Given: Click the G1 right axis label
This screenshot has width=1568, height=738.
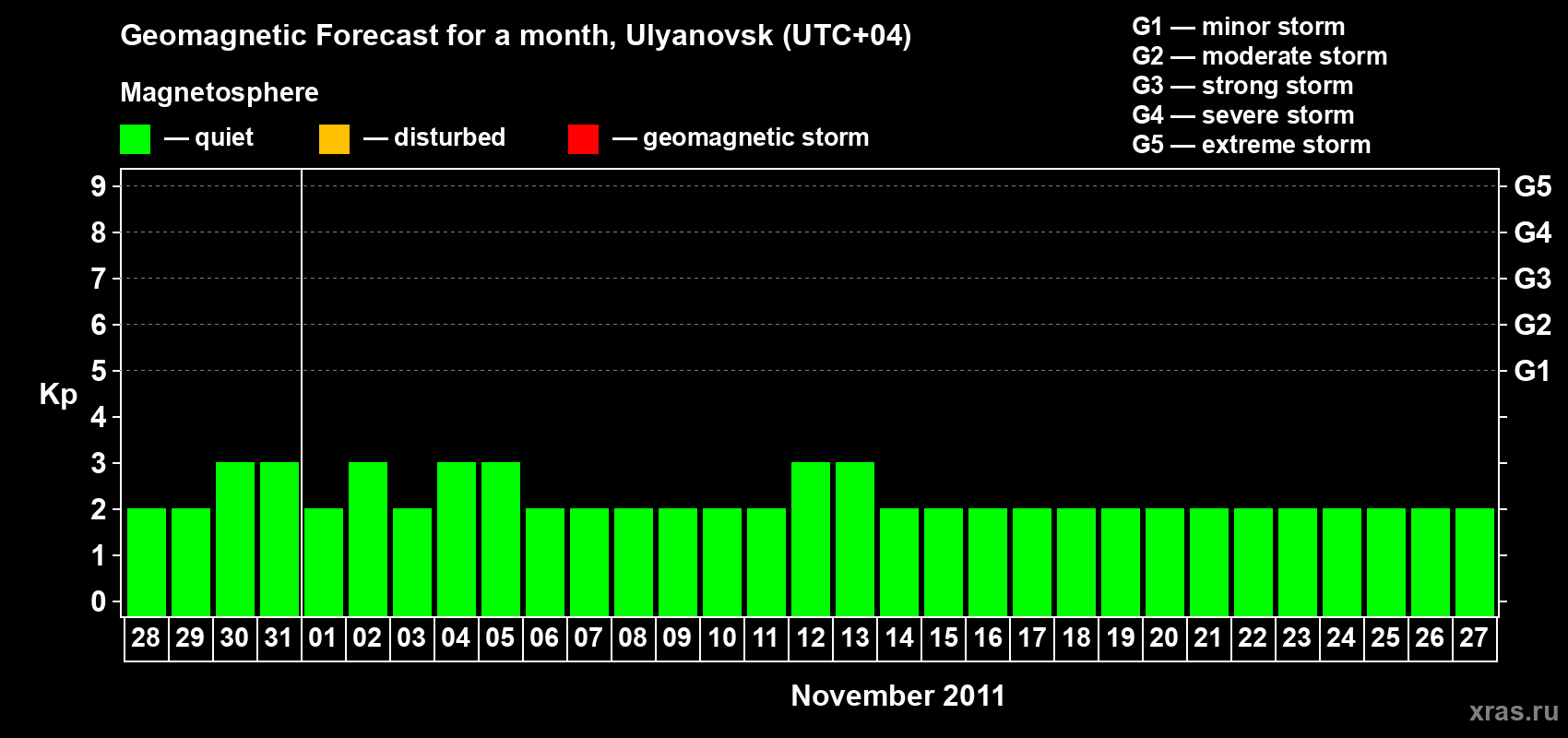Looking at the screenshot, I should [x=1533, y=371].
